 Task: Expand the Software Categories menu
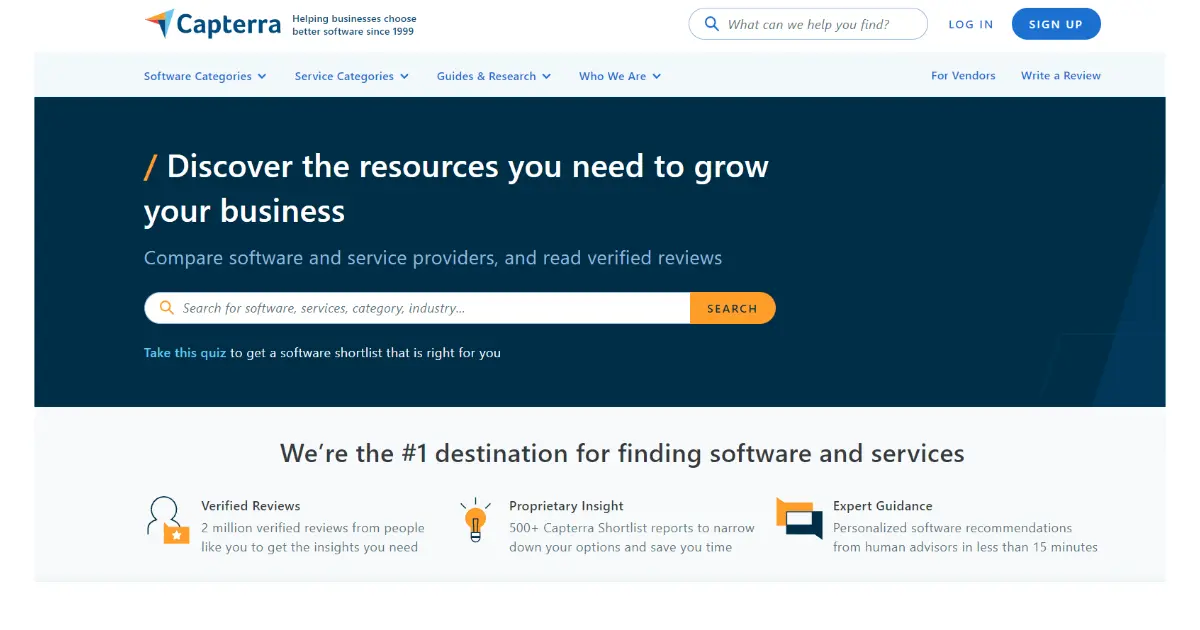[x=205, y=76]
